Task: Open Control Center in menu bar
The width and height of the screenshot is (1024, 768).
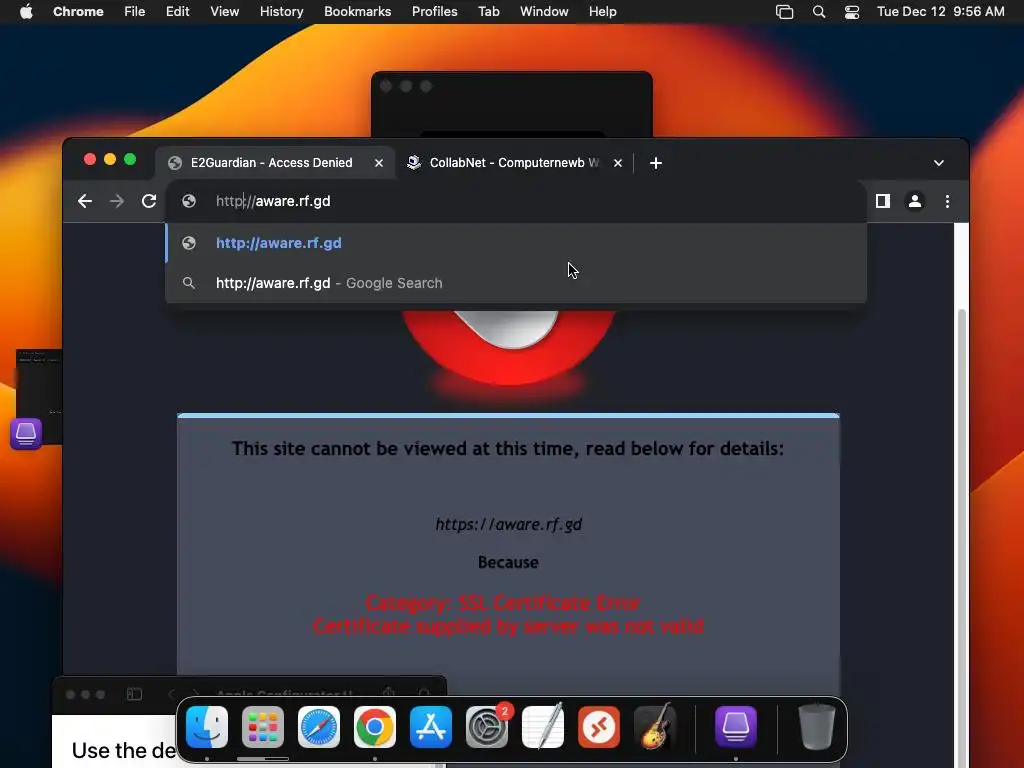Action: tap(852, 12)
